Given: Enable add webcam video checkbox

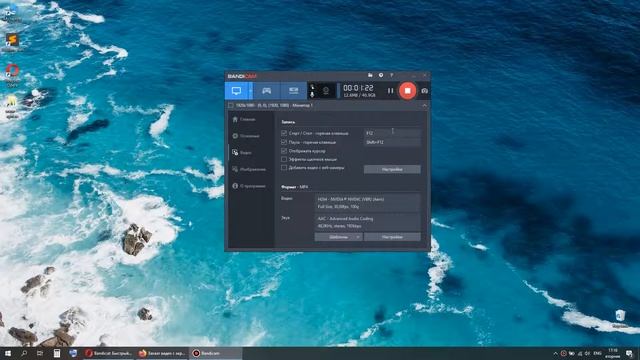Looking at the screenshot, I should 284,168.
